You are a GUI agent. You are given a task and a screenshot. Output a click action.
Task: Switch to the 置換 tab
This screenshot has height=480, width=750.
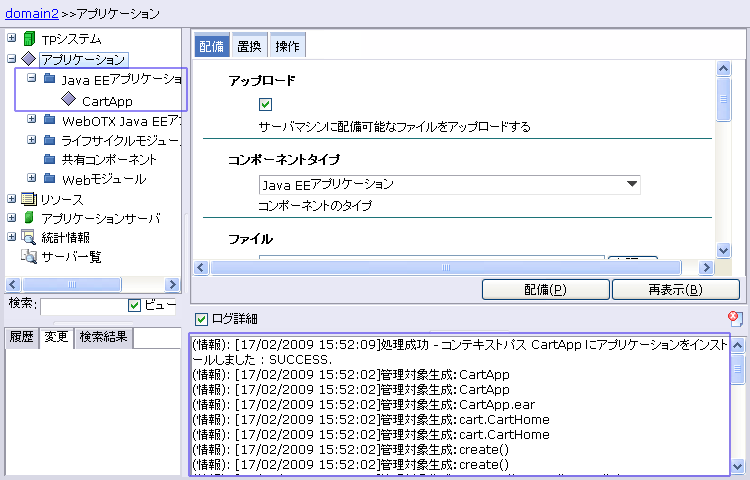248,46
